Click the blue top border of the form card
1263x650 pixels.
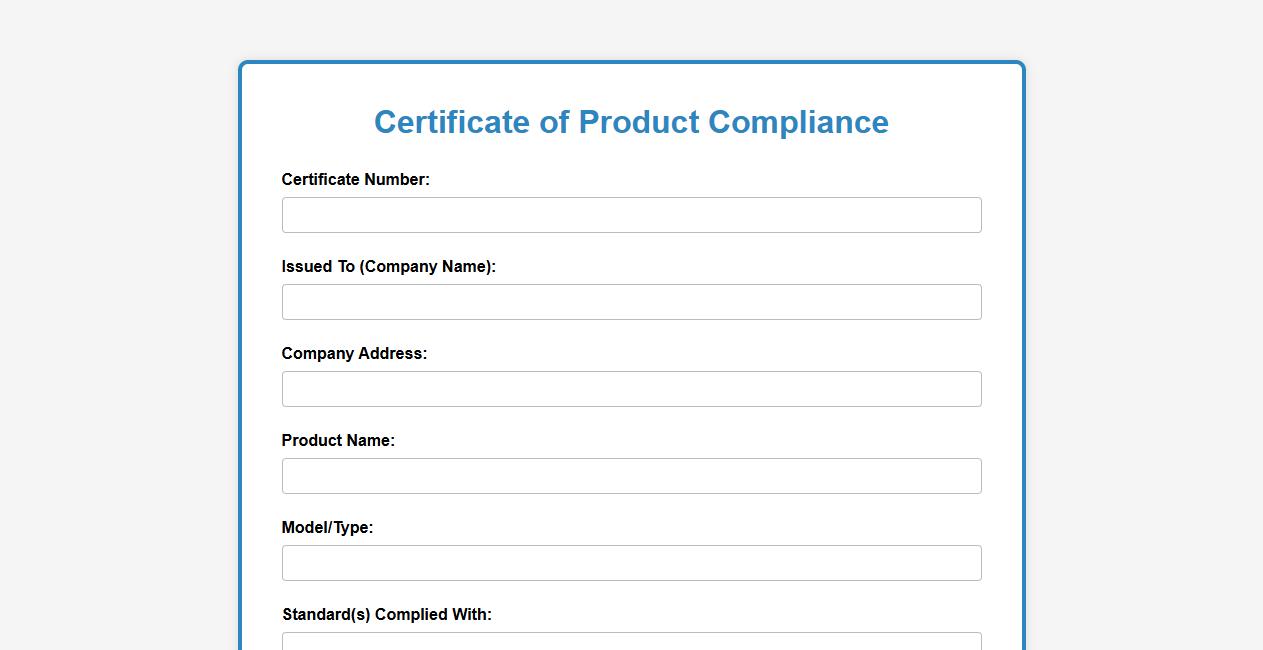pyautogui.click(x=631, y=63)
